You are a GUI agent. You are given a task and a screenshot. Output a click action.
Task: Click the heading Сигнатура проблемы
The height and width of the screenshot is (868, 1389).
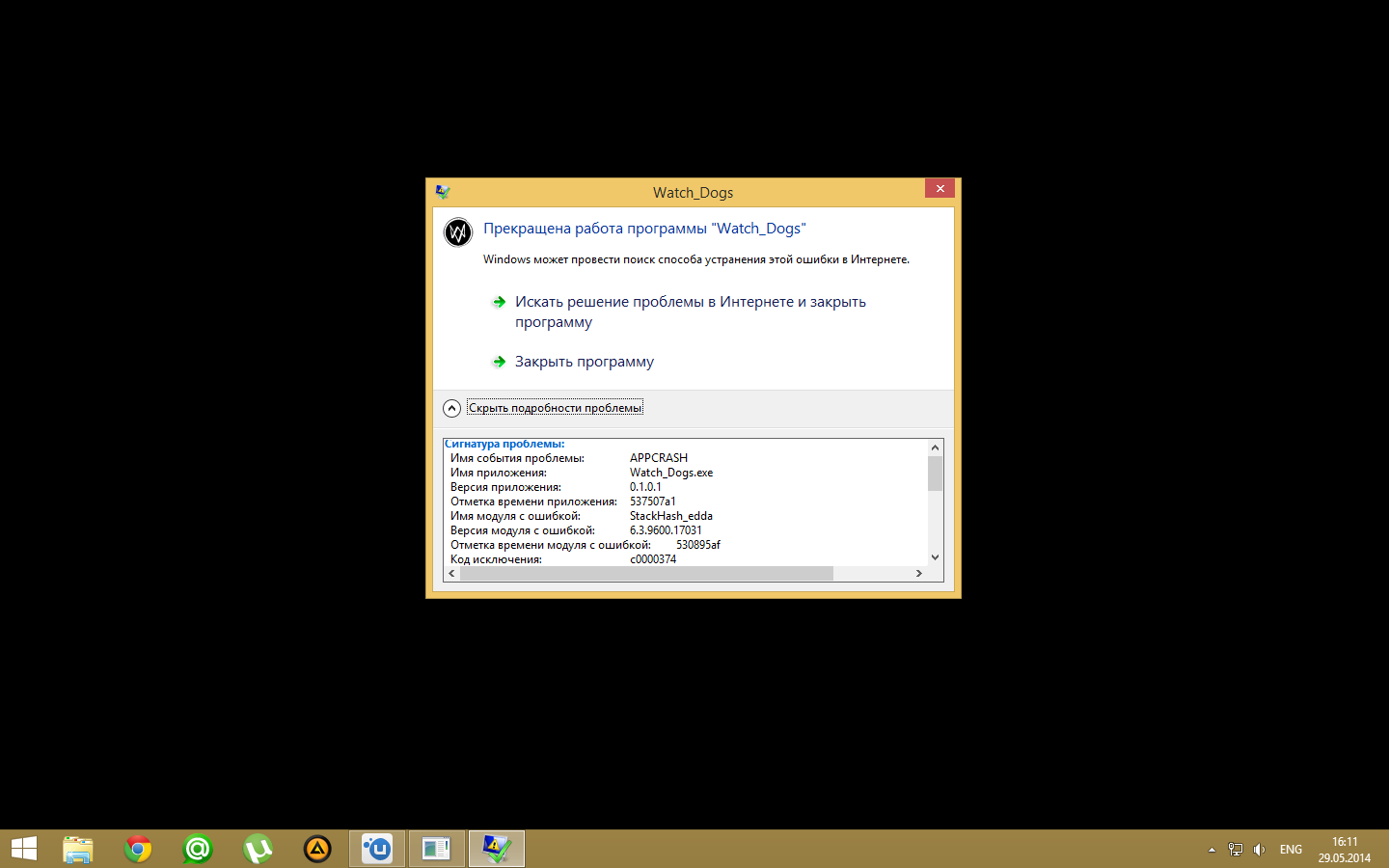[504, 444]
